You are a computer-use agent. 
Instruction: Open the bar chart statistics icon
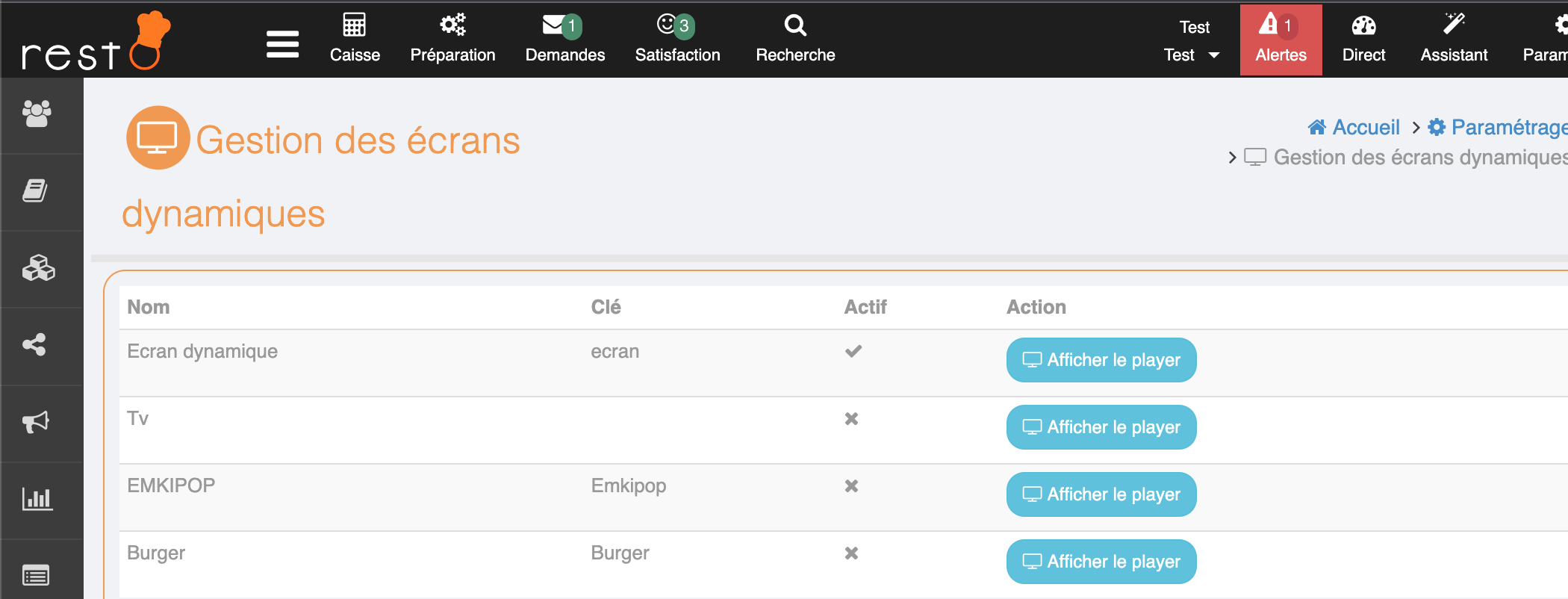(37, 498)
